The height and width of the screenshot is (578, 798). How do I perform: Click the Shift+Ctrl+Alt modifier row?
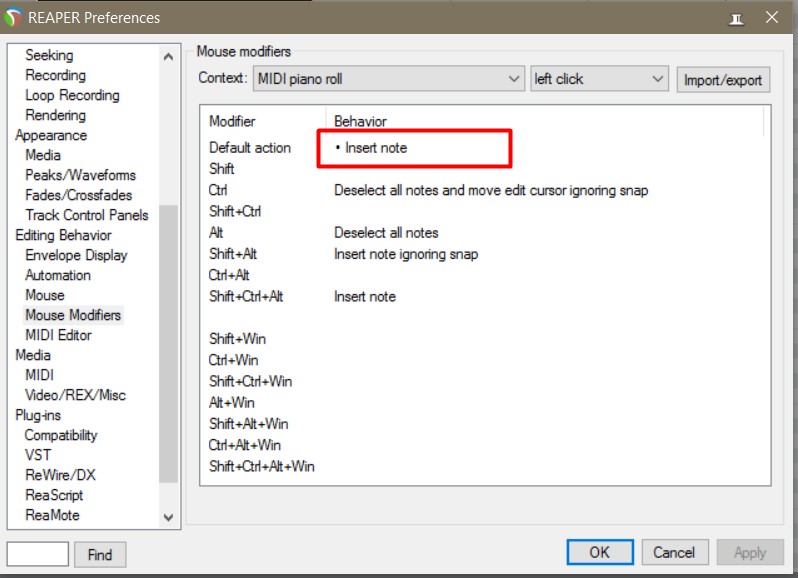[246, 297]
